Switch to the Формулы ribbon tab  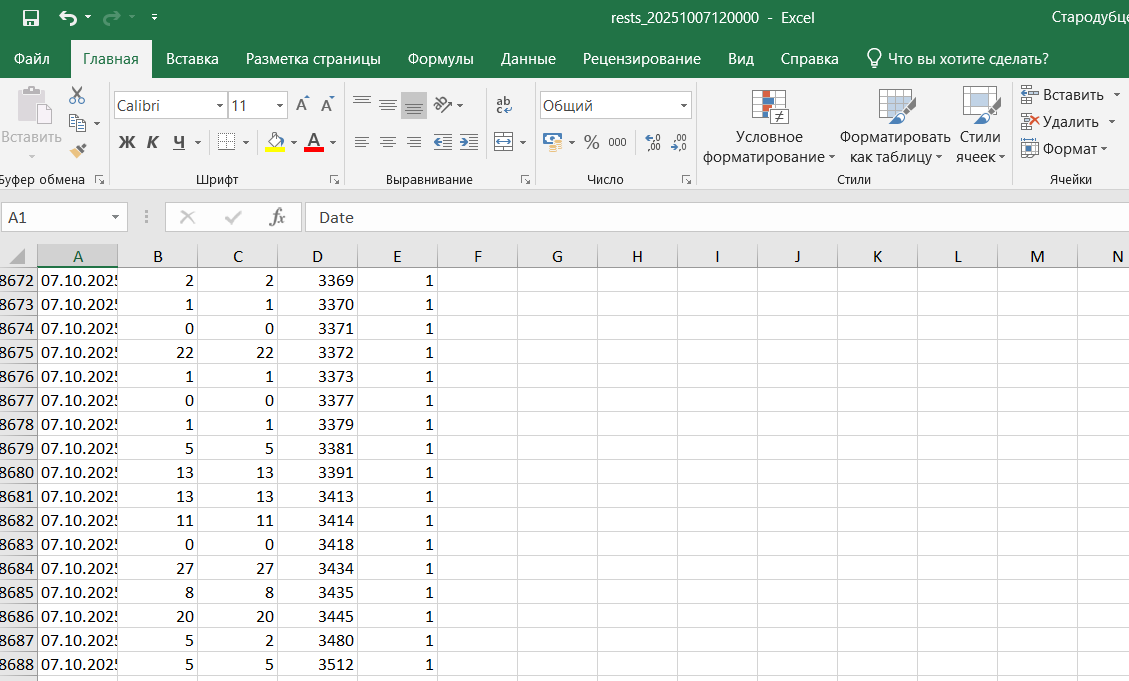440,59
